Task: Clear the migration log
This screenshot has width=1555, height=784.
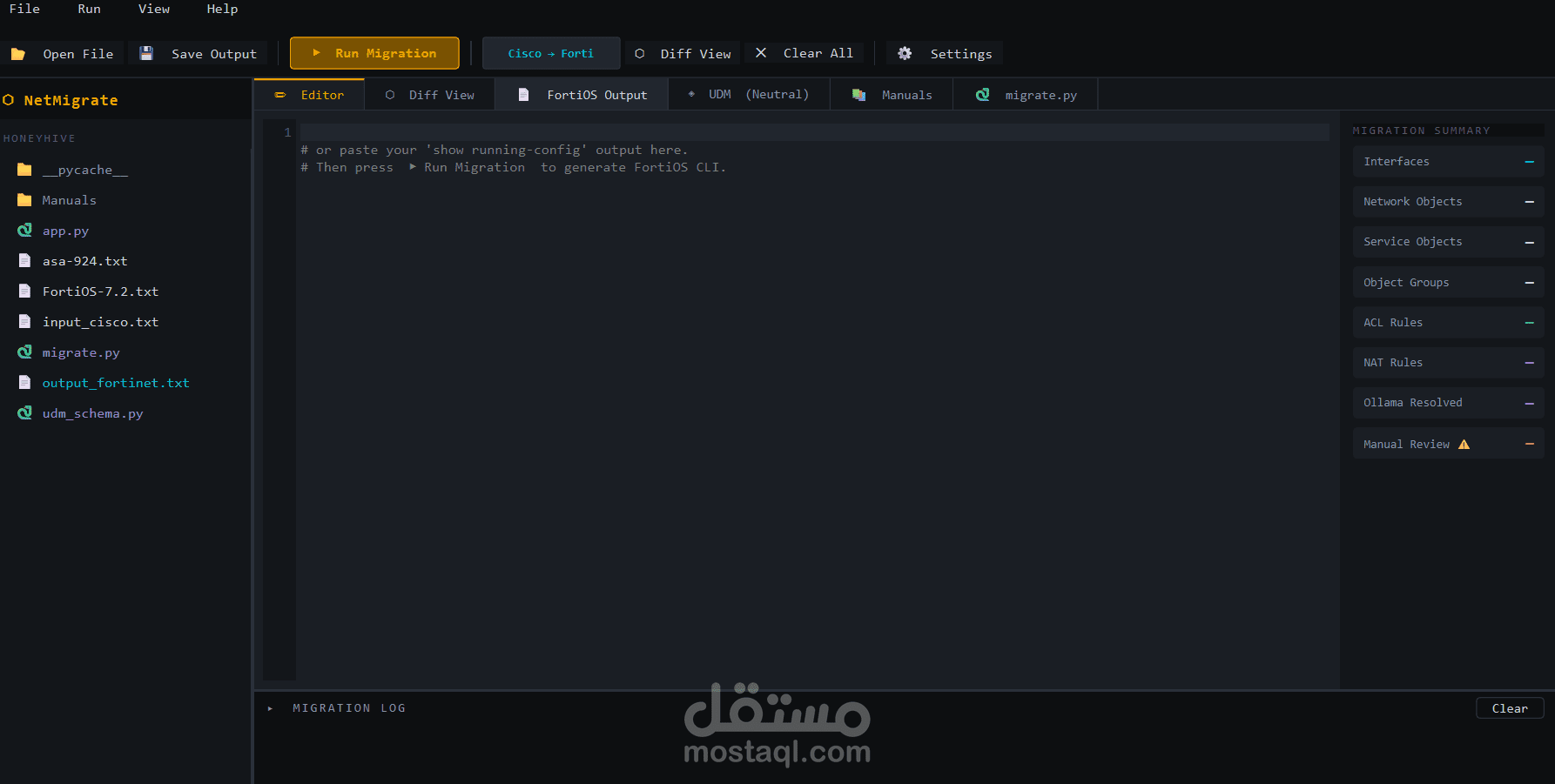Action: point(1510,708)
